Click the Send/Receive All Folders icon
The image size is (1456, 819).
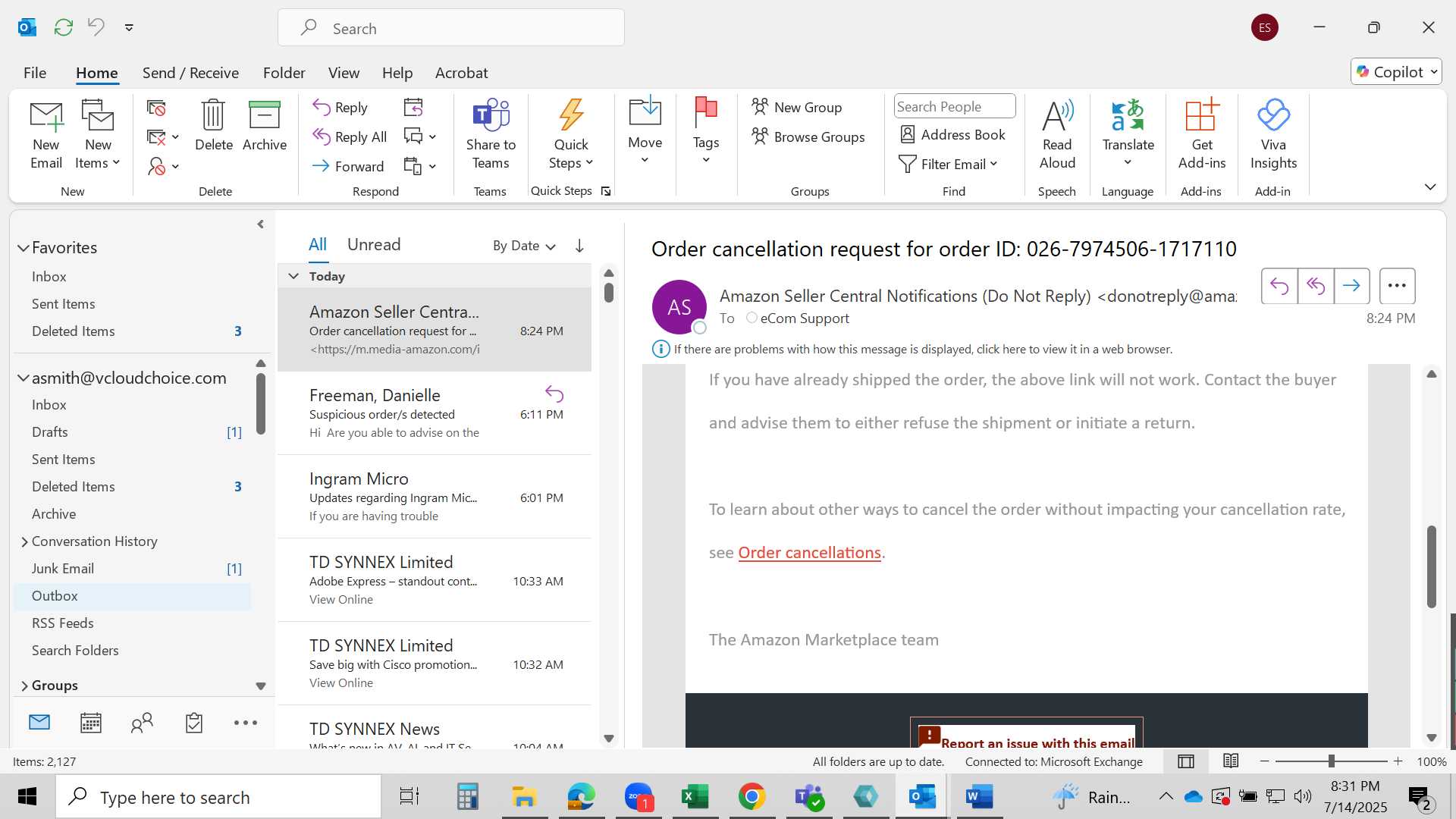[64, 27]
